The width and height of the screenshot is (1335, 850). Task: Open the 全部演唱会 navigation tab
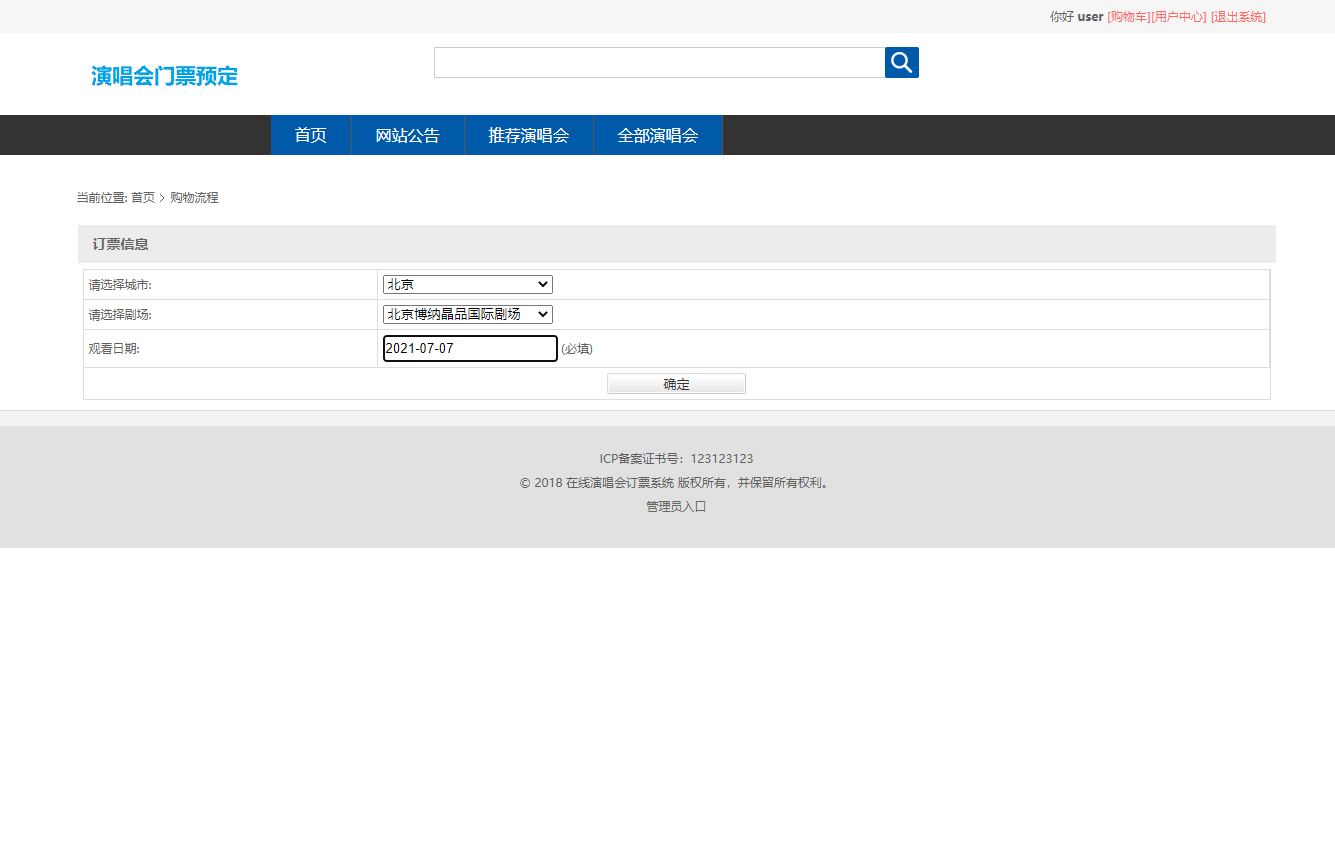657,135
